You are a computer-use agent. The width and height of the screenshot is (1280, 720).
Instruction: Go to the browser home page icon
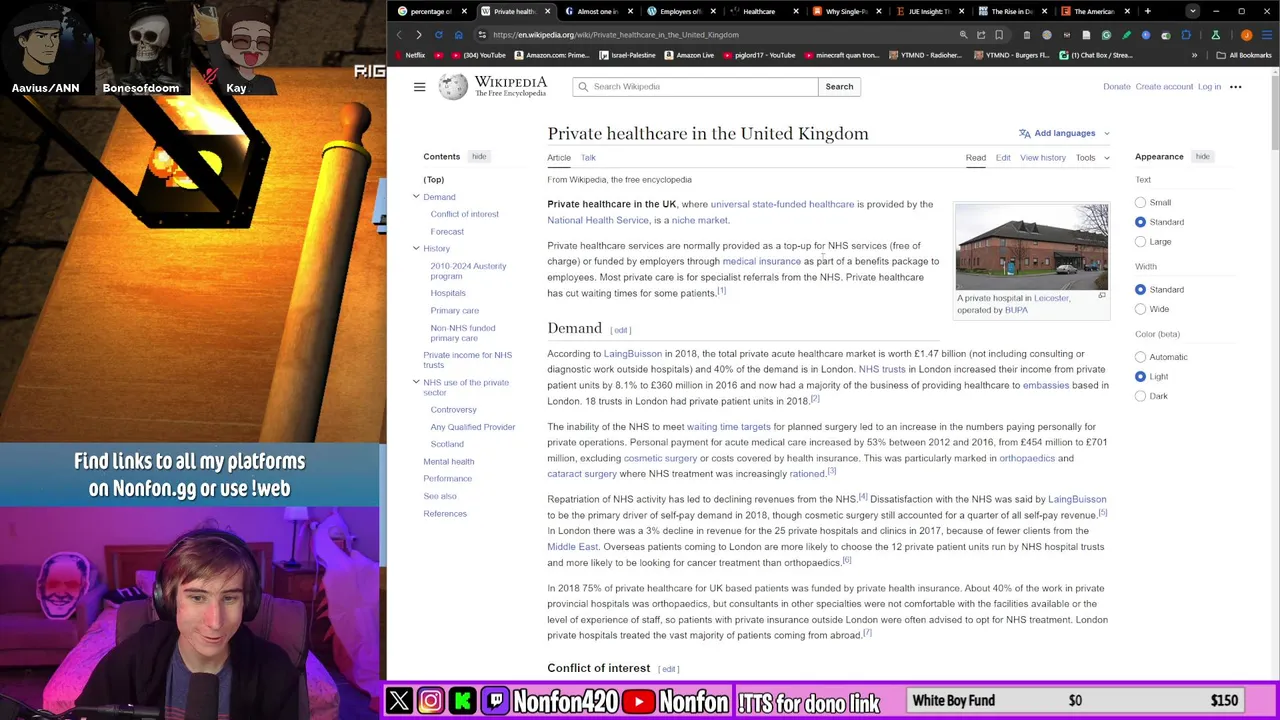[458, 35]
